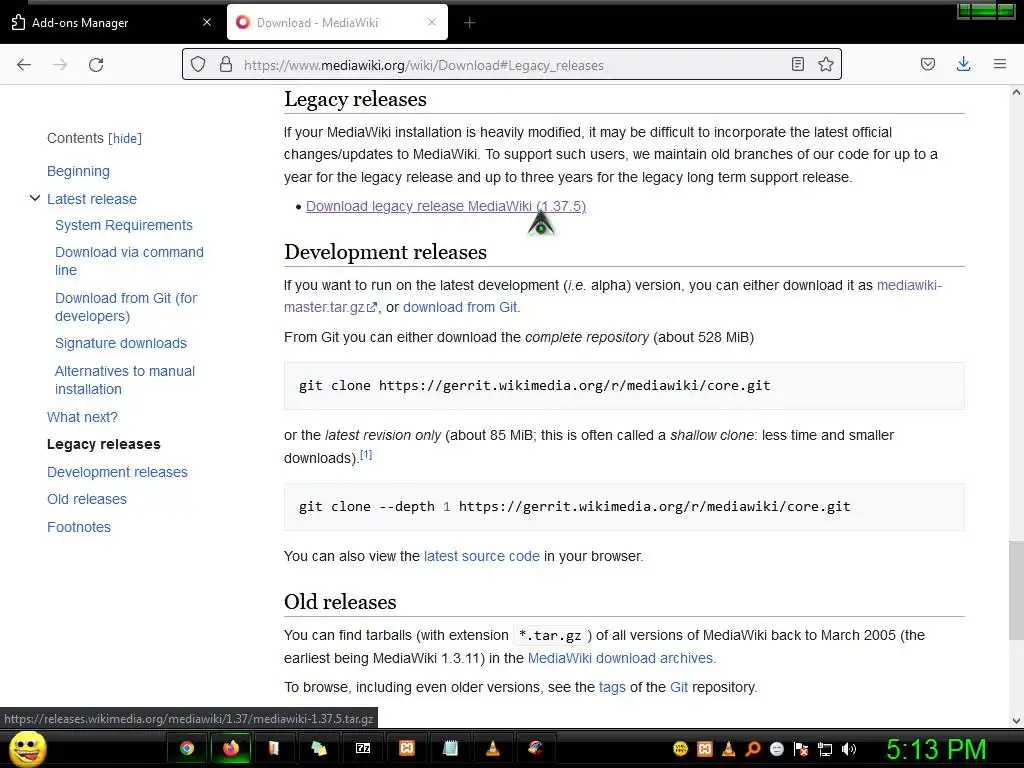Reload the current page

(96, 65)
